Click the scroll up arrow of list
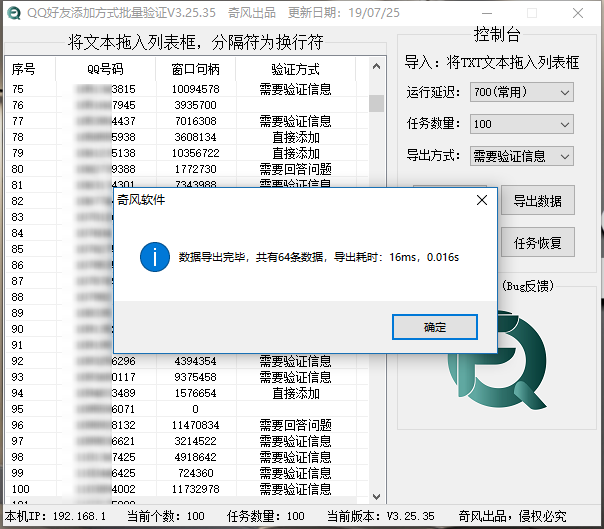604x529 pixels. click(x=376, y=67)
